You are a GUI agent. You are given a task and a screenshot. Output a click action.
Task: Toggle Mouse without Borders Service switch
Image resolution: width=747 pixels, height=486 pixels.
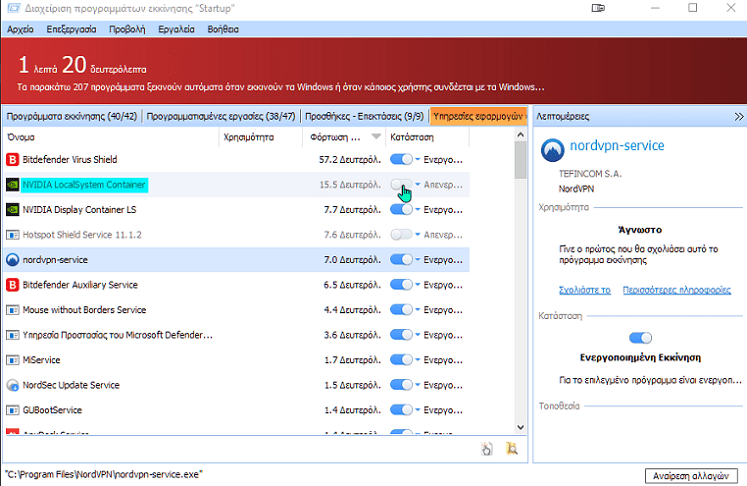401,310
